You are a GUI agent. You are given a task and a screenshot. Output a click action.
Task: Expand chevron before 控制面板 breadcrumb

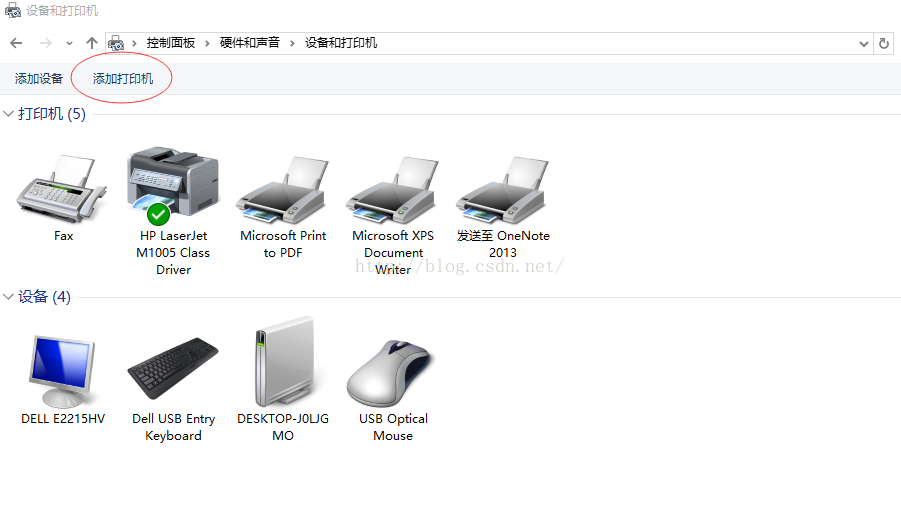pos(134,43)
